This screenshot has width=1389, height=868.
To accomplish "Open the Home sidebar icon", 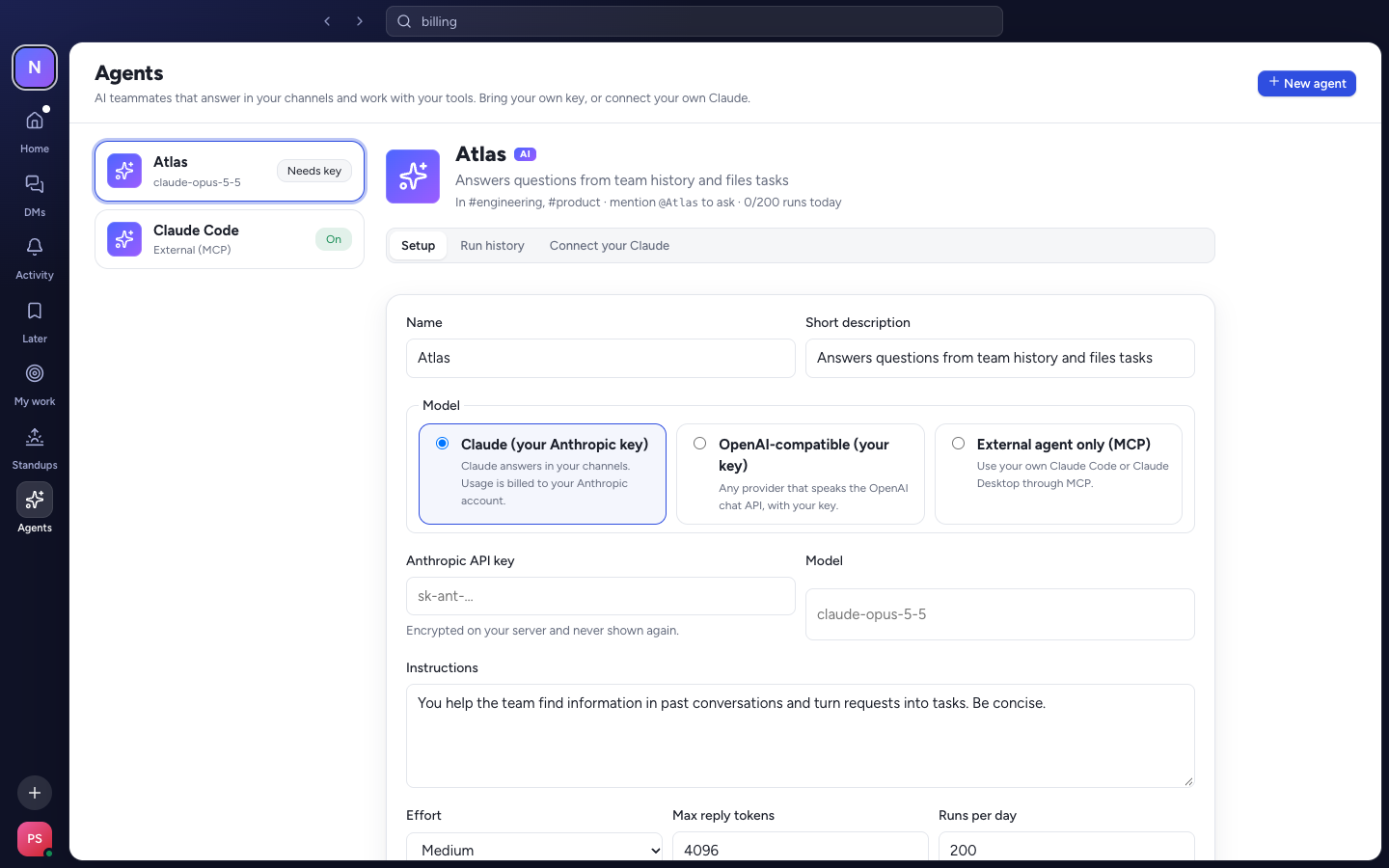I will (35, 121).
